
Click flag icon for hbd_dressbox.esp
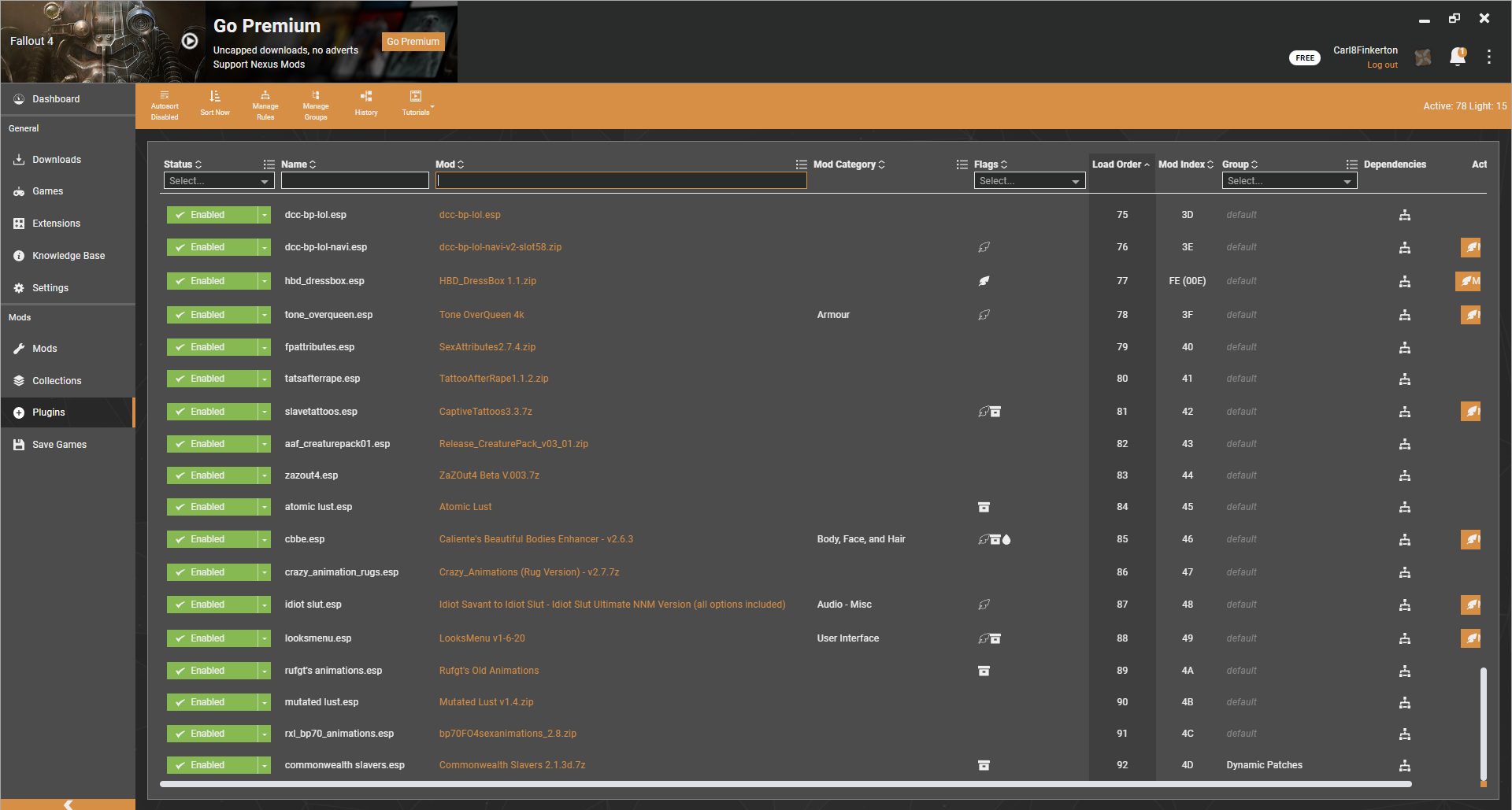(x=984, y=281)
